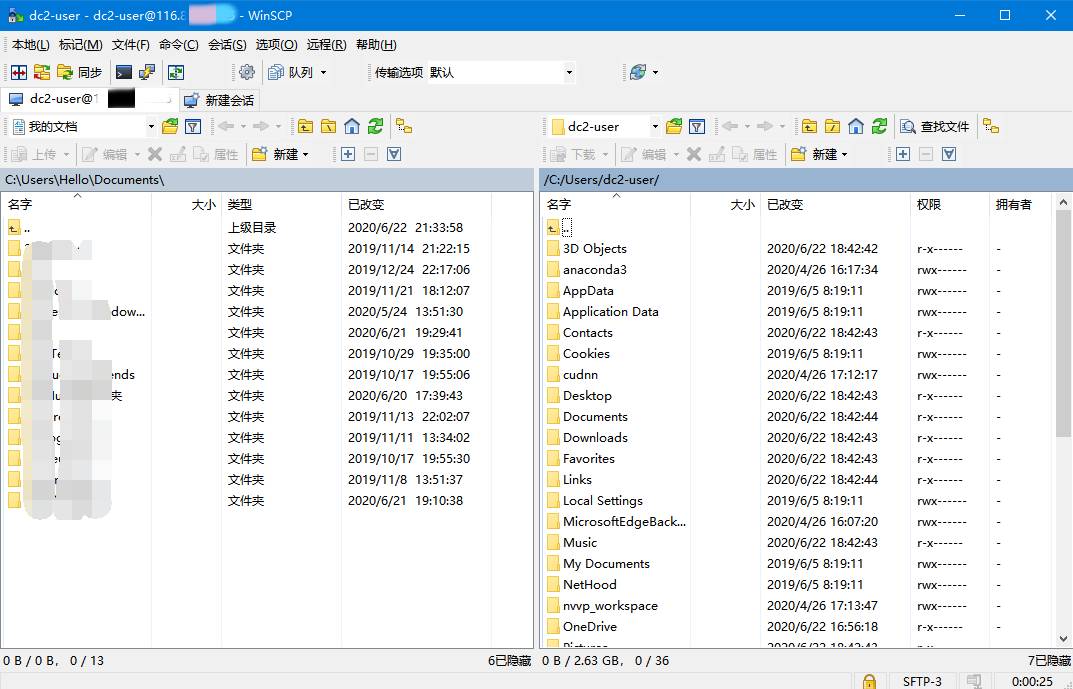Refresh the local panel with green arrows
This screenshot has width=1073, height=689.
click(x=375, y=127)
